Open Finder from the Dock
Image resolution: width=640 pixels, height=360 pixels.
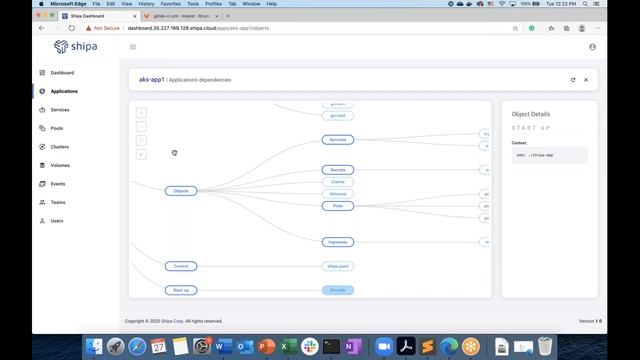(94, 347)
